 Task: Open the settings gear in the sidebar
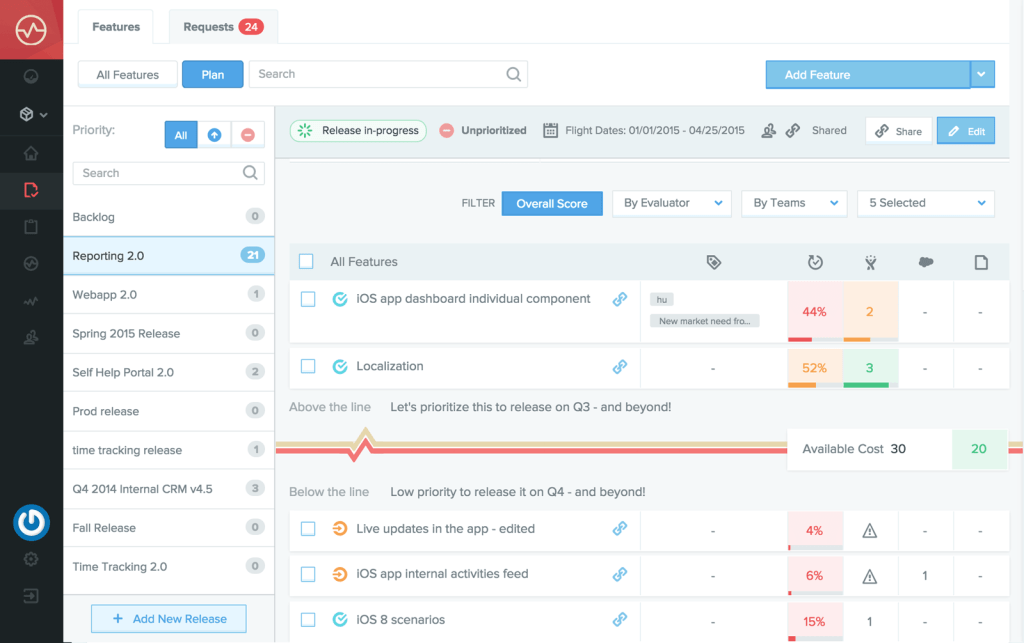[x=31, y=560]
